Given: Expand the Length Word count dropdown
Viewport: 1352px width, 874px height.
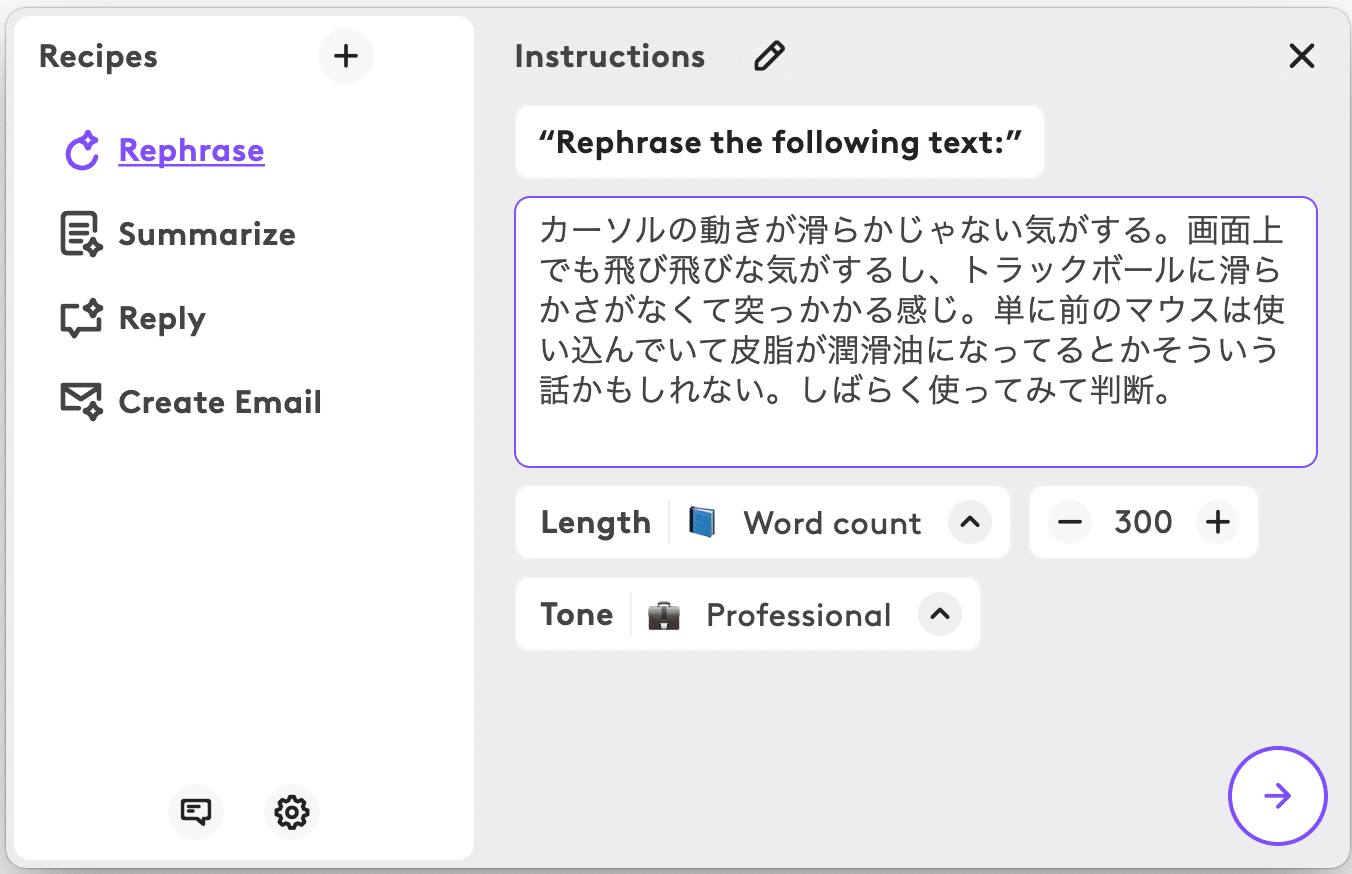Looking at the screenshot, I should (x=969, y=522).
